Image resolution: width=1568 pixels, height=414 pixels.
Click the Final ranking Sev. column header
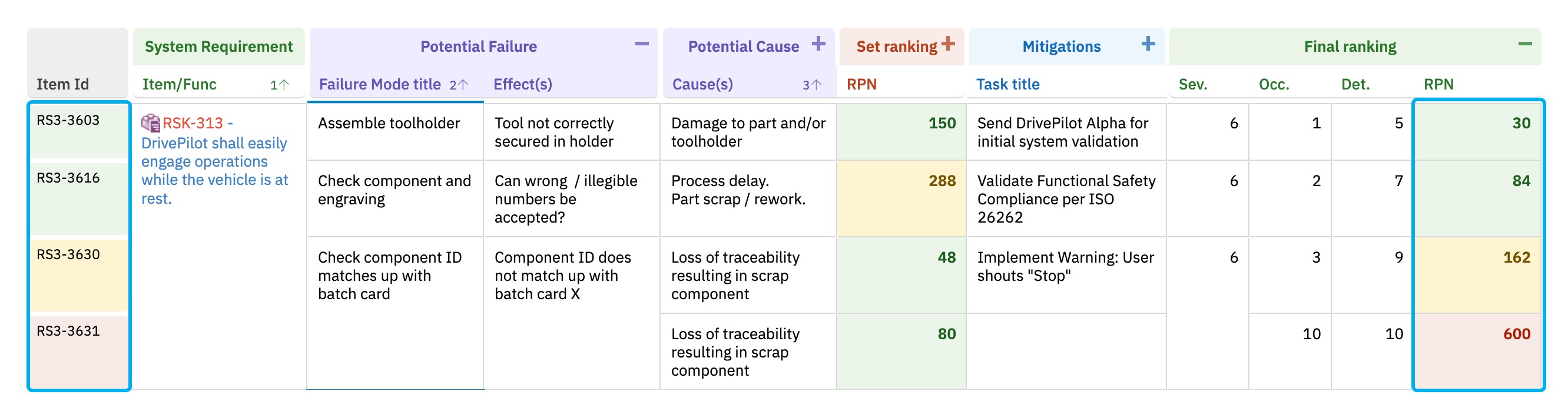(x=1192, y=85)
